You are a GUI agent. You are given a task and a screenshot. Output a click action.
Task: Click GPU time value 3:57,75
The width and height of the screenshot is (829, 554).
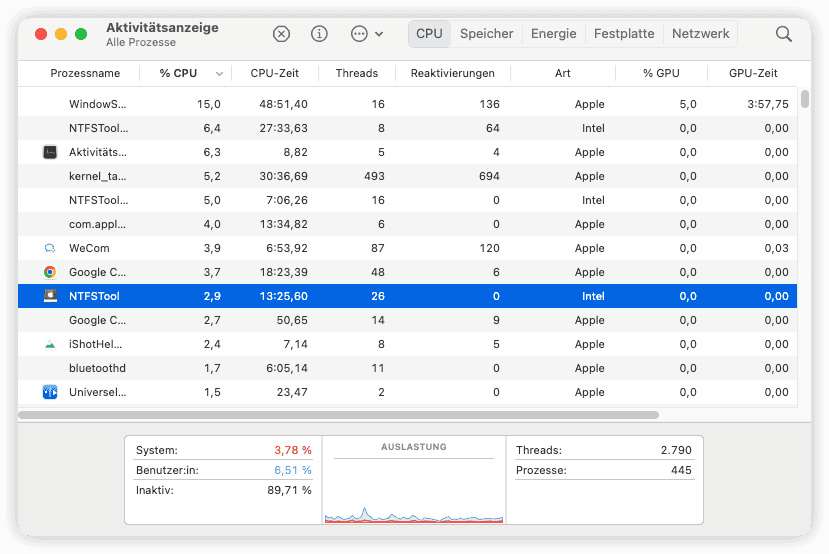pyautogui.click(x=768, y=104)
